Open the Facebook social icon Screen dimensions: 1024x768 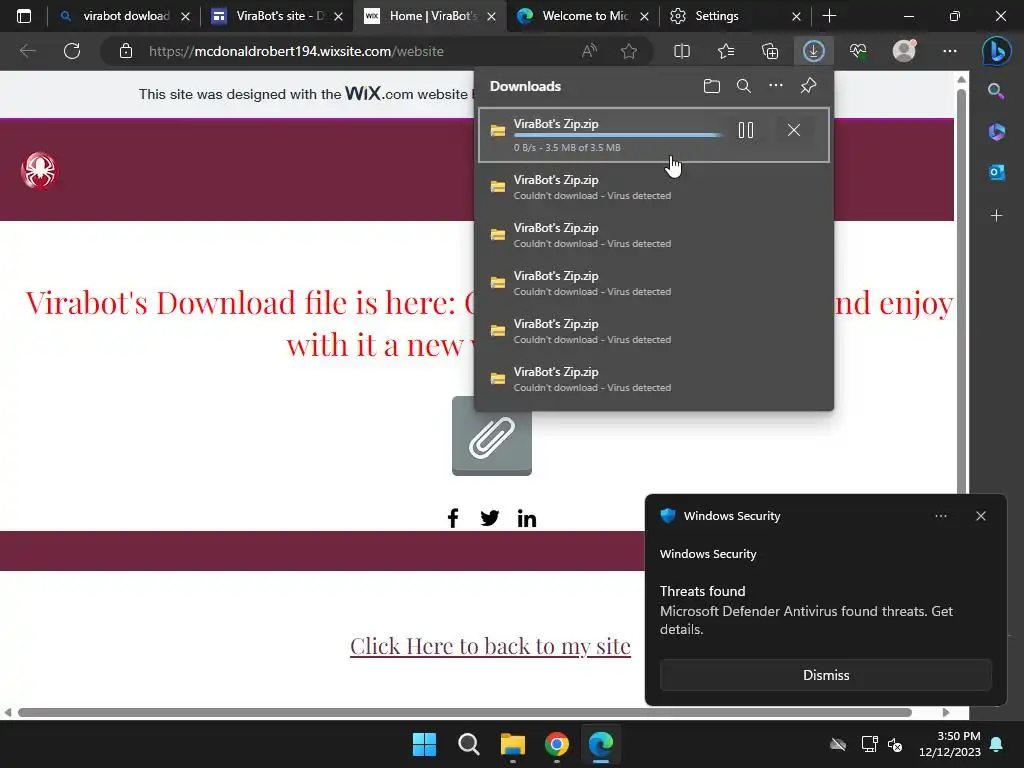[x=453, y=518]
